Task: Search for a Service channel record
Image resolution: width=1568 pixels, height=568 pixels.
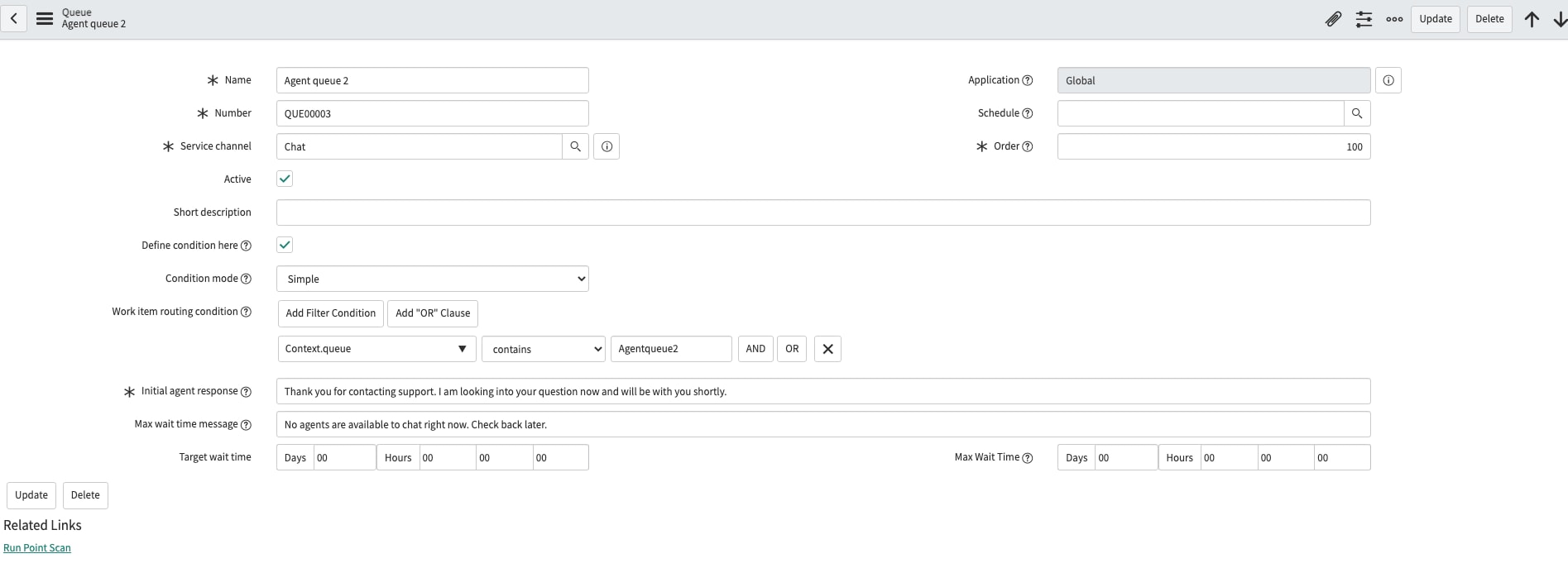Action: [x=575, y=146]
